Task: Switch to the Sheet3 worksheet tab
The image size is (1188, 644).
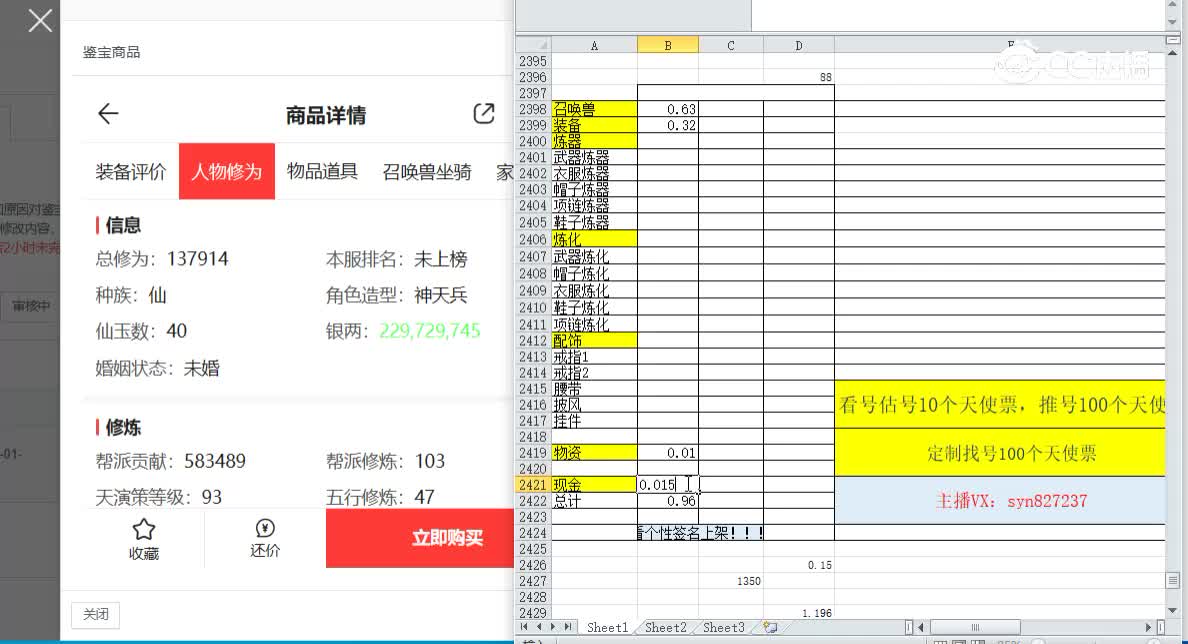Action: click(721, 627)
